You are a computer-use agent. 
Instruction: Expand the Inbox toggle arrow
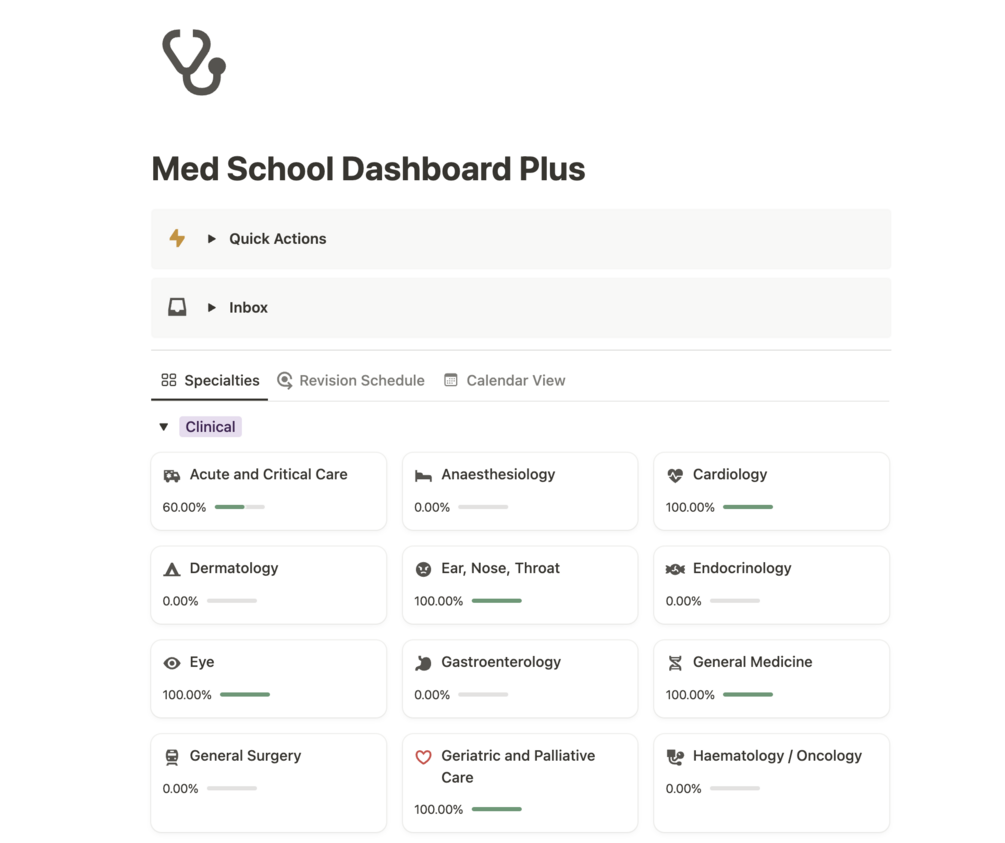pos(212,308)
